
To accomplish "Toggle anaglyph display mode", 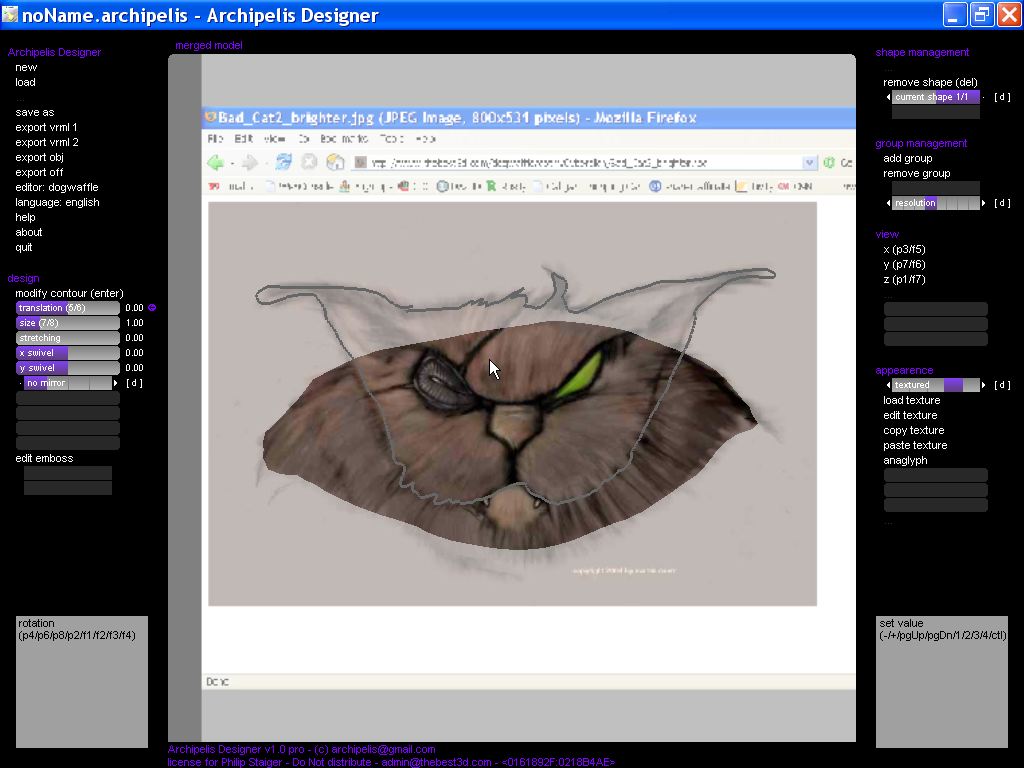I will pyautogui.click(x=905, y=460).
